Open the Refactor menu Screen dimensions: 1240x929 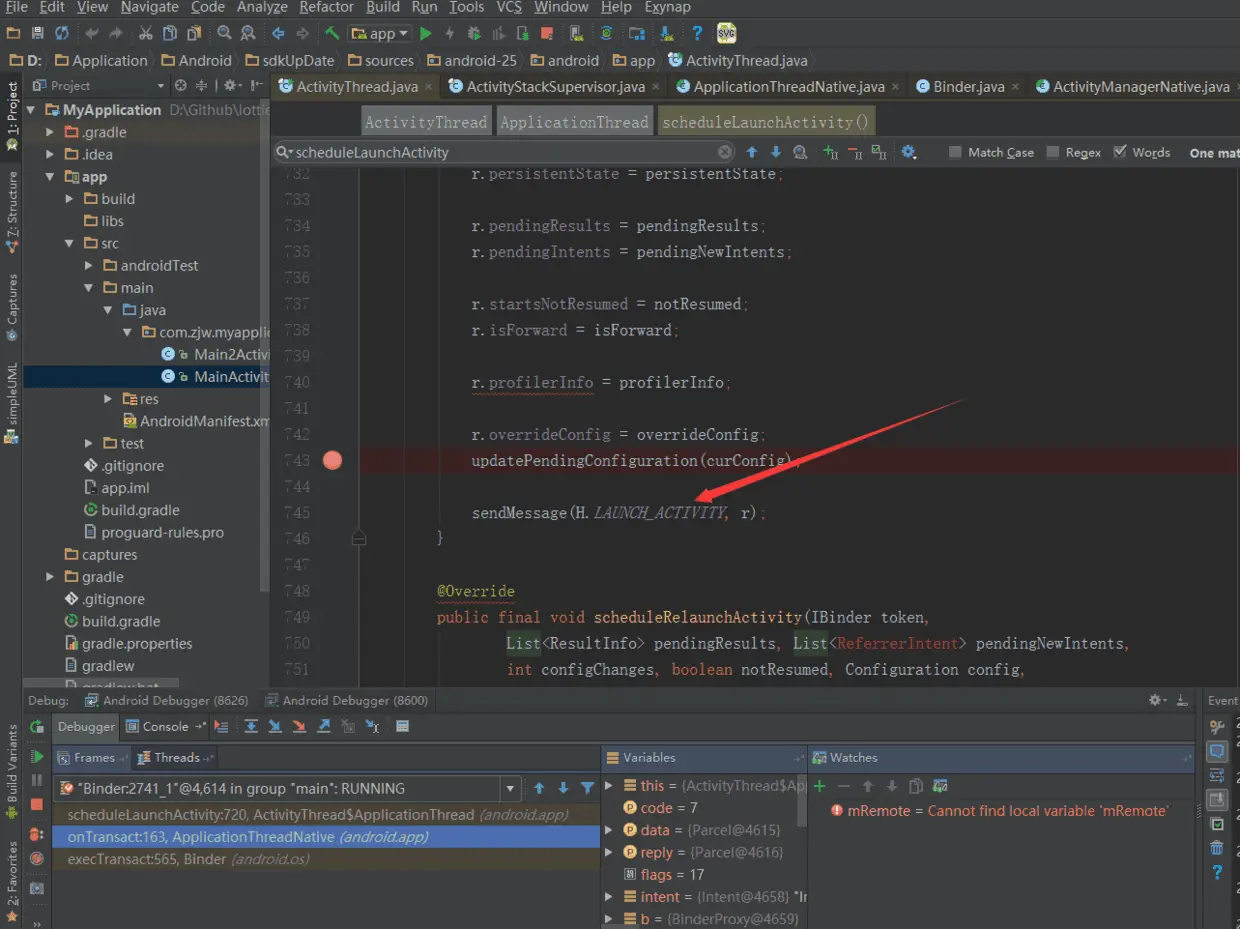click(x=326, y=7)
